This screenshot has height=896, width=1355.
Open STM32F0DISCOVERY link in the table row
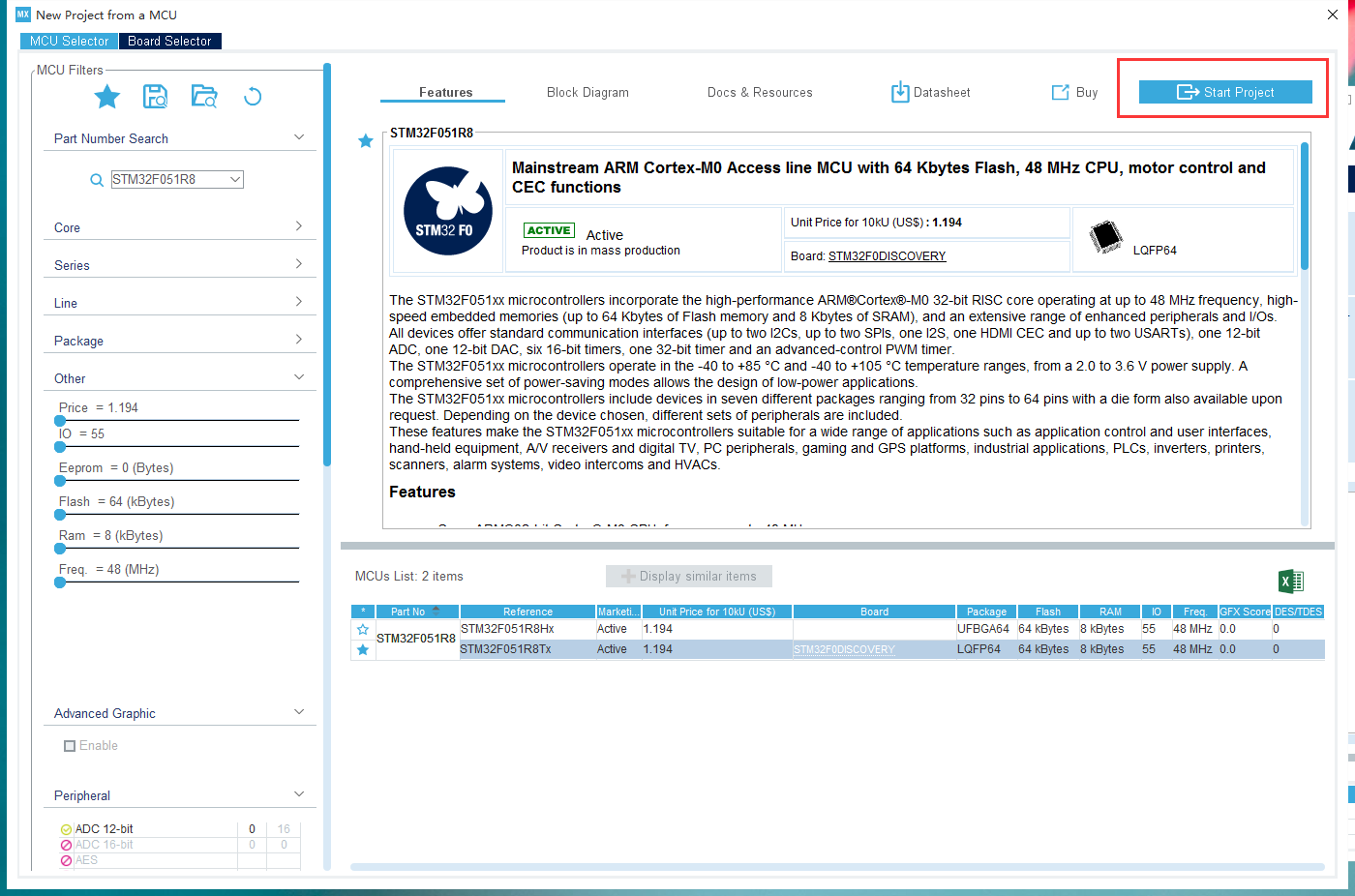pyautogui.click(x=844, y=650)
